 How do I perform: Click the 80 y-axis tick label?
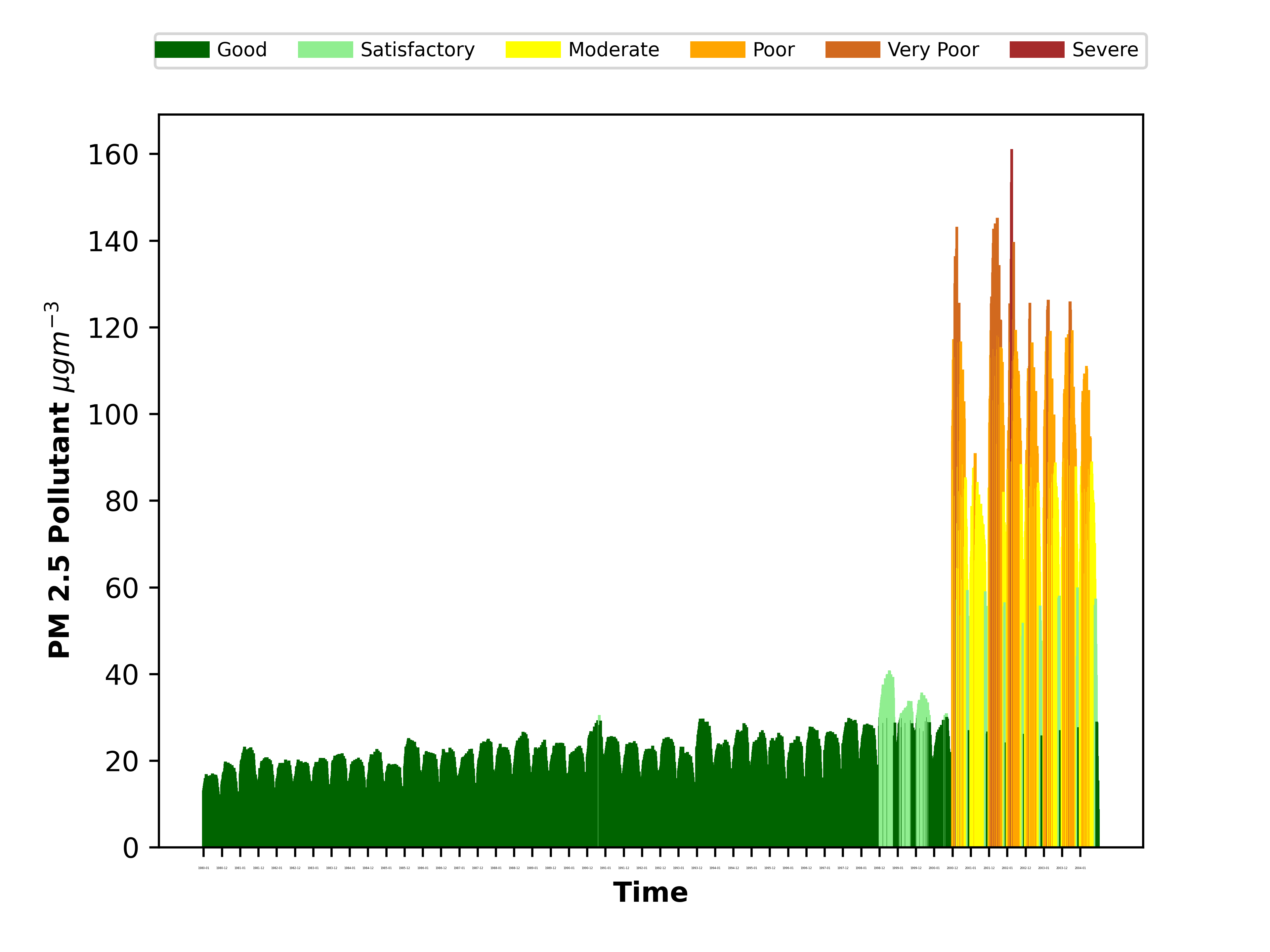tap(121, 501)
